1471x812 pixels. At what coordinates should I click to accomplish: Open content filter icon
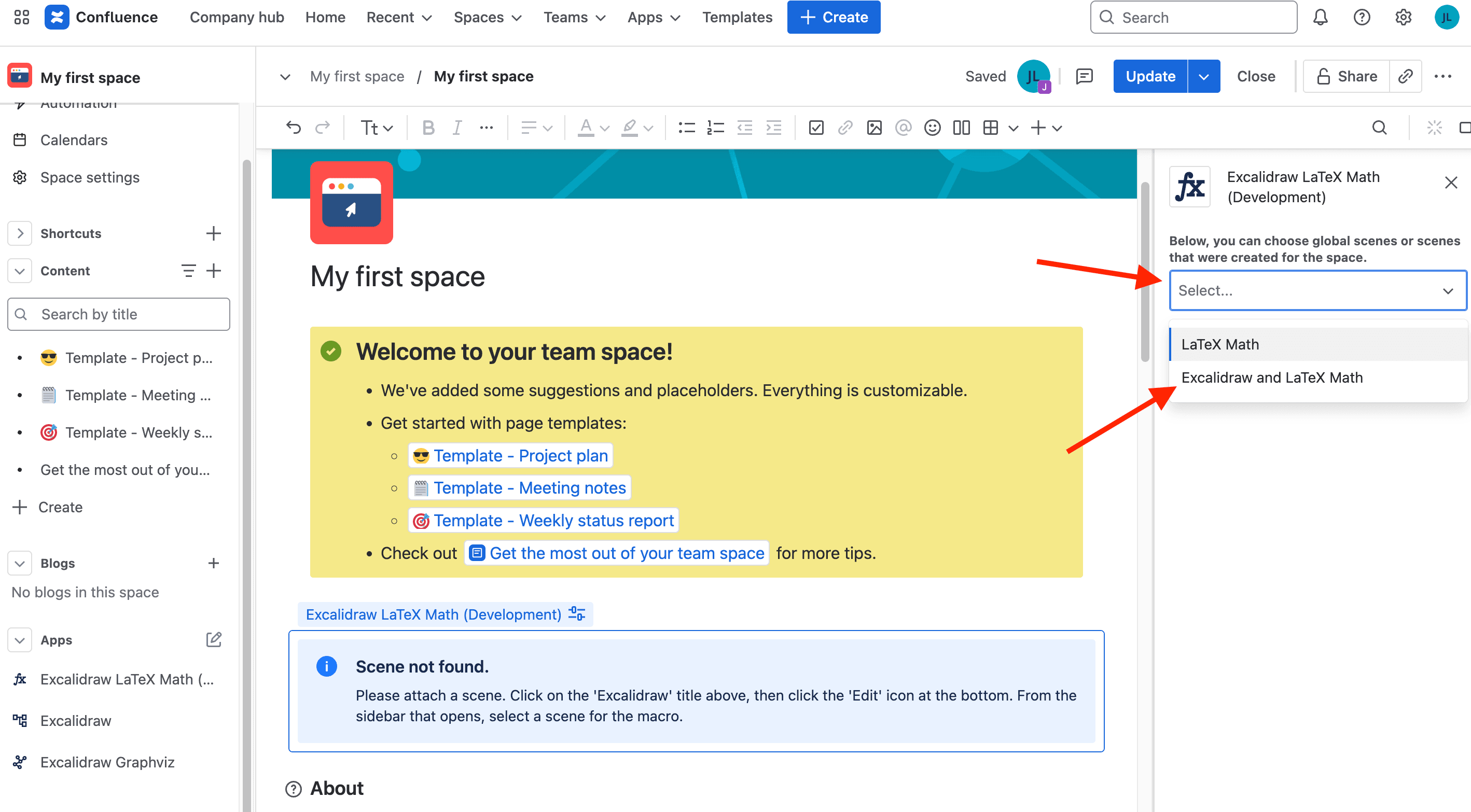188,271
